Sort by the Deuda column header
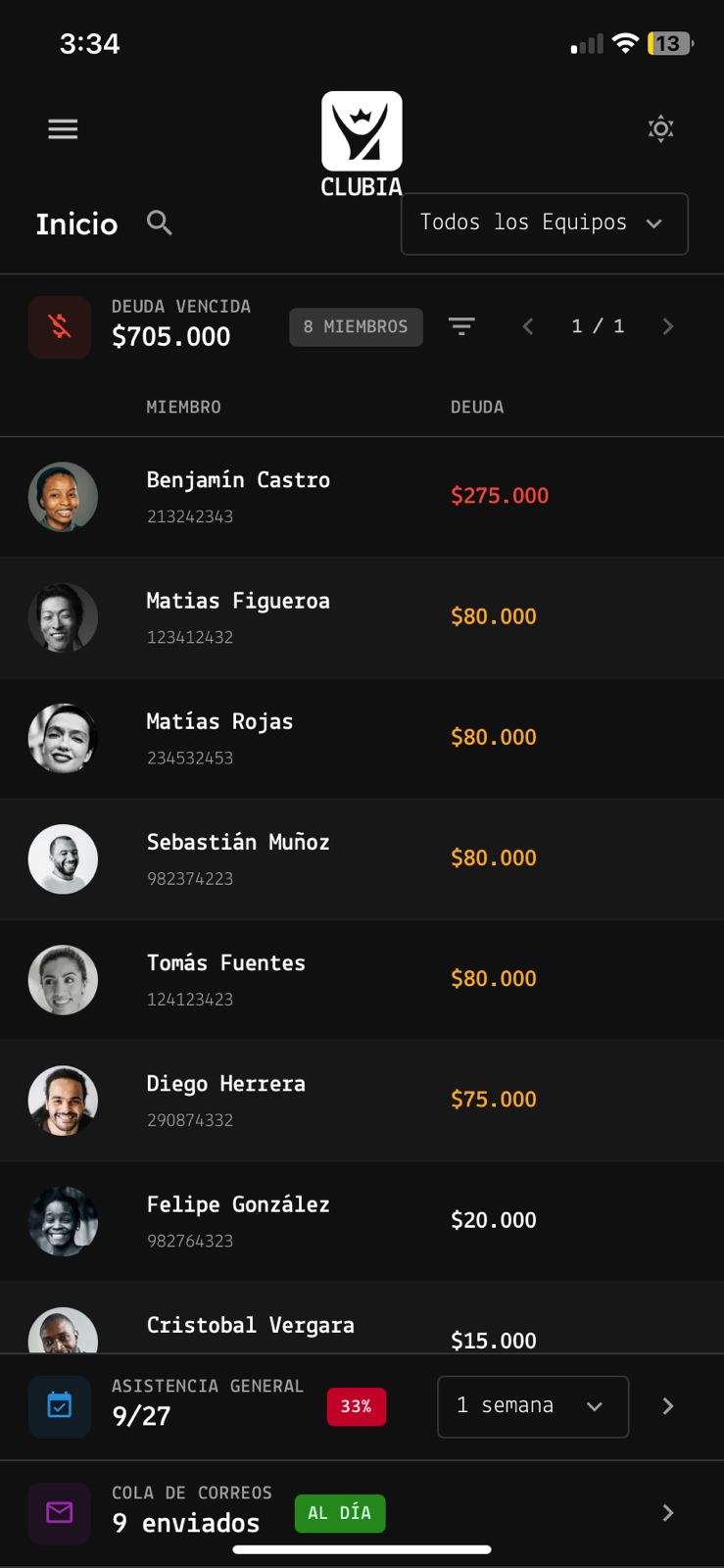Screen dimensions: 724x1568 (477, 407)
